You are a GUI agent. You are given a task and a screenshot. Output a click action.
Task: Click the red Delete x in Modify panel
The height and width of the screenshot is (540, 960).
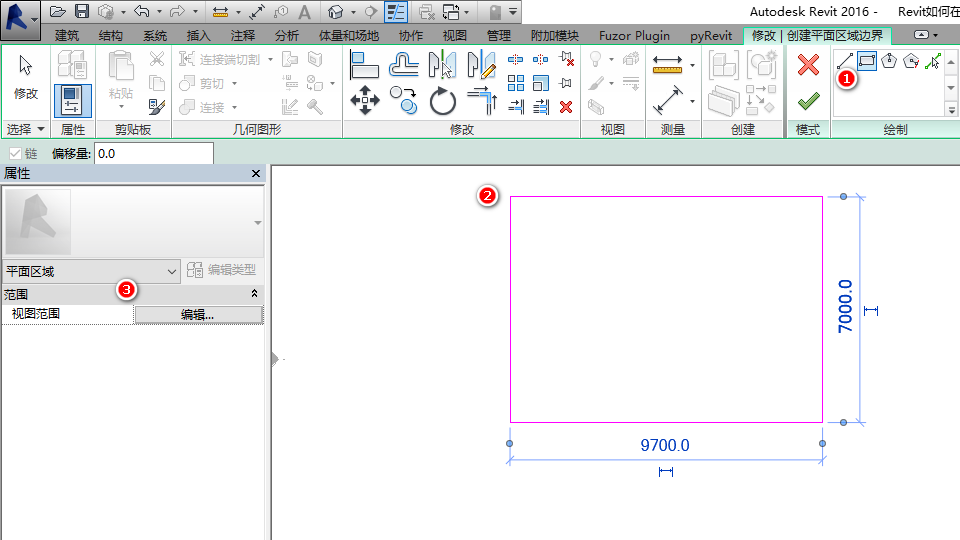click(566, 107)
